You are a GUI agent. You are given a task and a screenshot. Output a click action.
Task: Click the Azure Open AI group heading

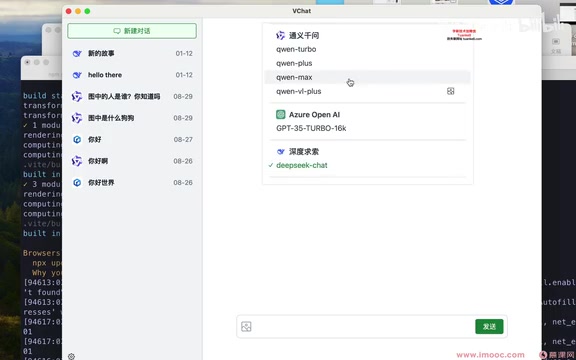[x=314, y=115]
